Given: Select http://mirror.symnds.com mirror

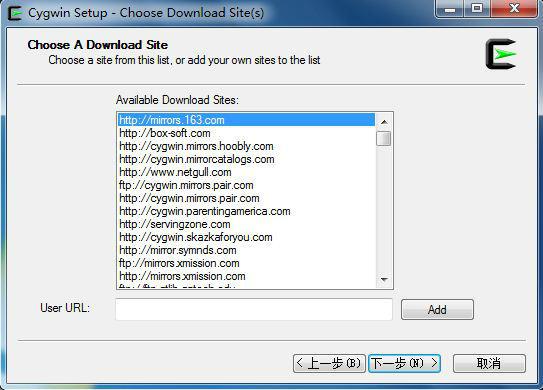Looking at the screenshot, I should point(246,250).
